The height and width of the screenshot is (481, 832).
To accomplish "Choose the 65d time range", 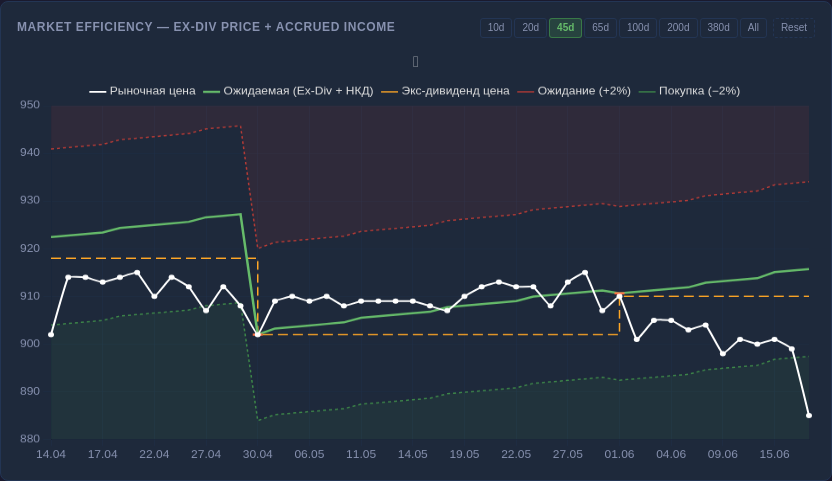I will point(600,28).
